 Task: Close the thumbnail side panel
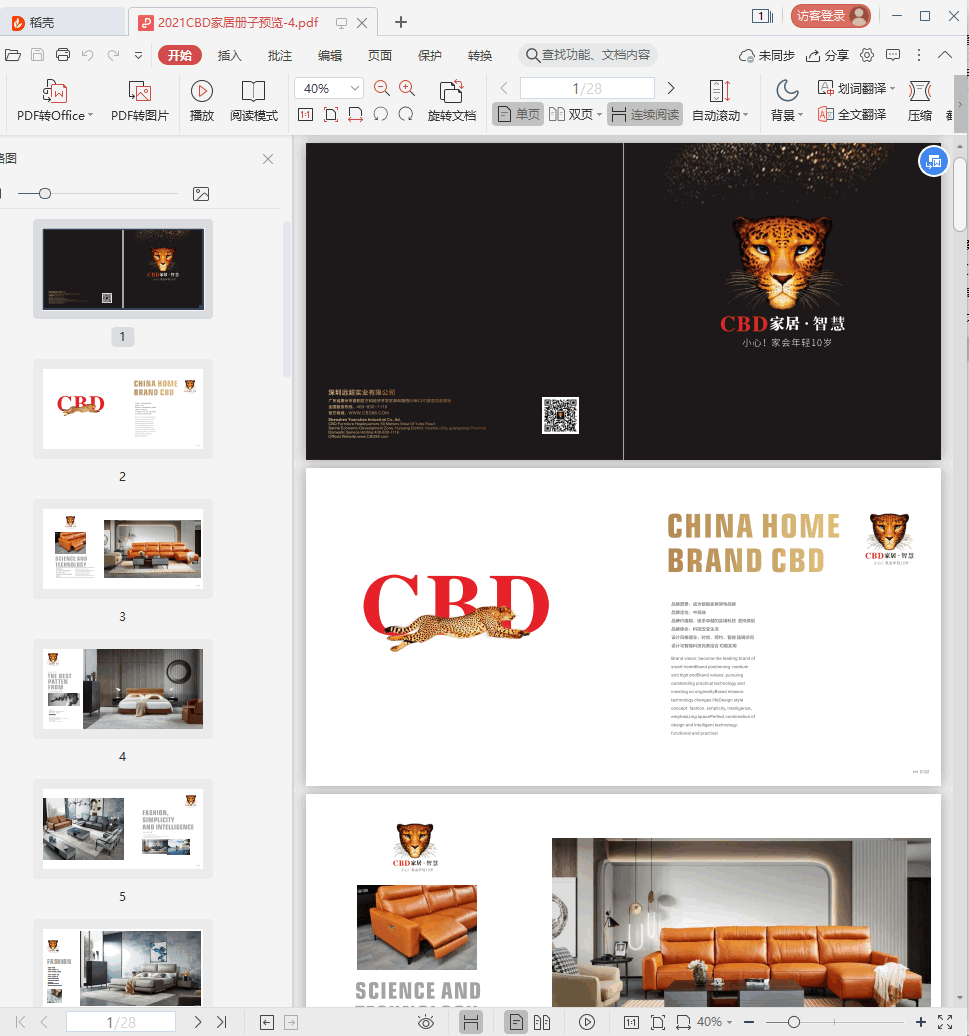pyautogui.click(x=268, y=159)
